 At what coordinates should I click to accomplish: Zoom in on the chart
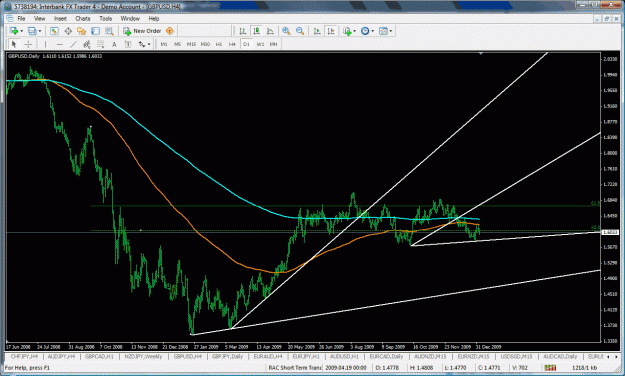286,31
